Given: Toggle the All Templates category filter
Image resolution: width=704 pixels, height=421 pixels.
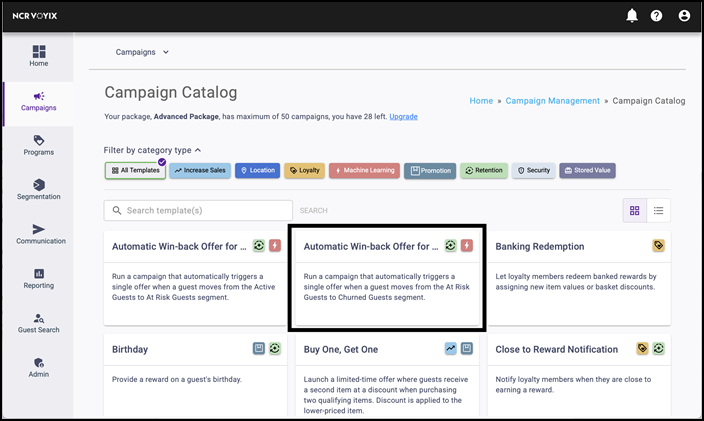Looking at the screenshot, I should [x=134, y=171].
